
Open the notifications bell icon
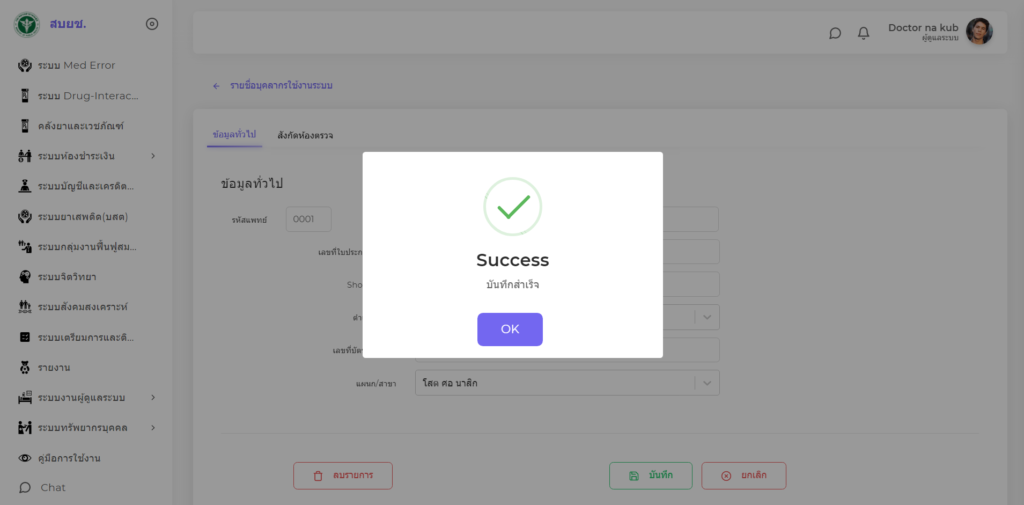point(863,33)
